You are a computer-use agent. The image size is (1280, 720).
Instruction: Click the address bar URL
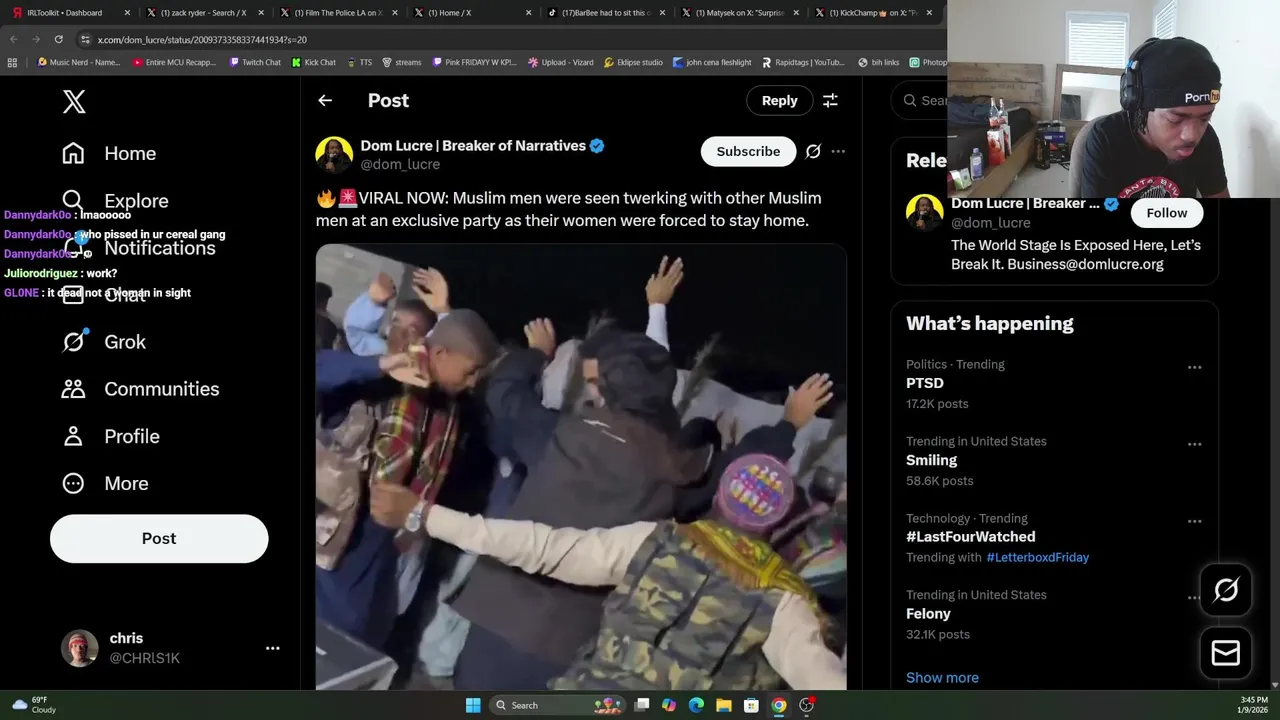202,39
